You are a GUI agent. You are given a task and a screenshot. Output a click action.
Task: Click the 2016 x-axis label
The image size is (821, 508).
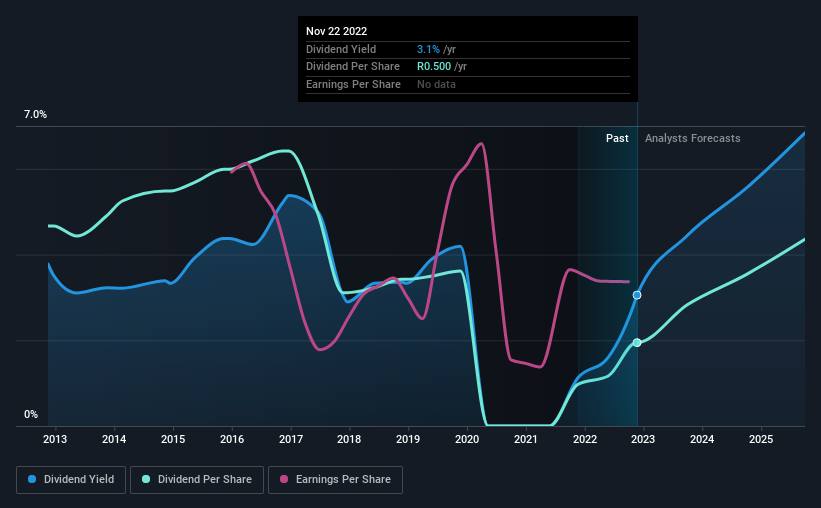click(x=232, y=439)
